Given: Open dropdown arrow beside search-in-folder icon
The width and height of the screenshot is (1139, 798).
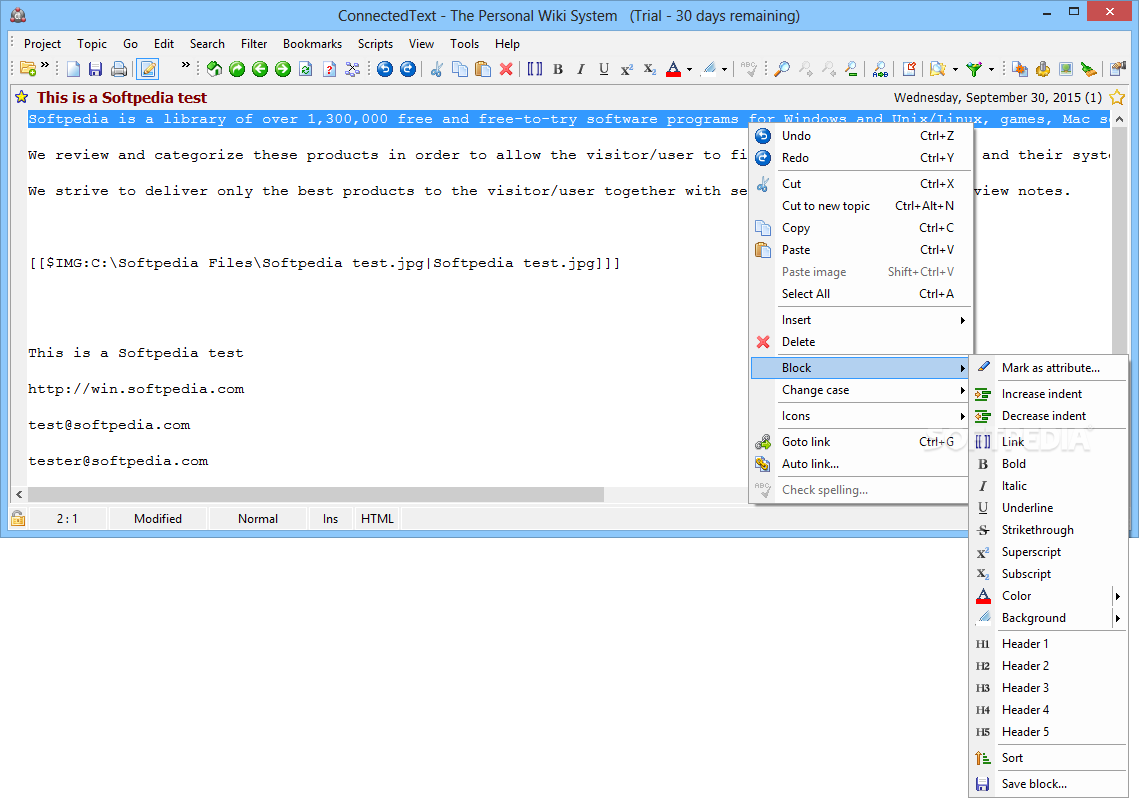Looking at the screenshot, I should coord(954,70).
